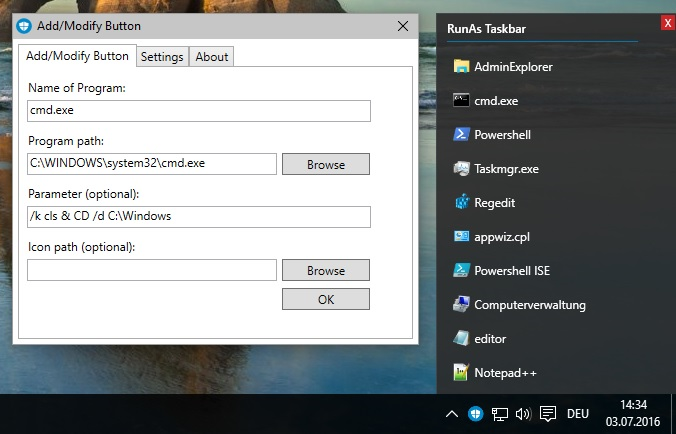
Task: Click the AdminExplorer folder icon in RunAs Taskbar
Action: 461,66
